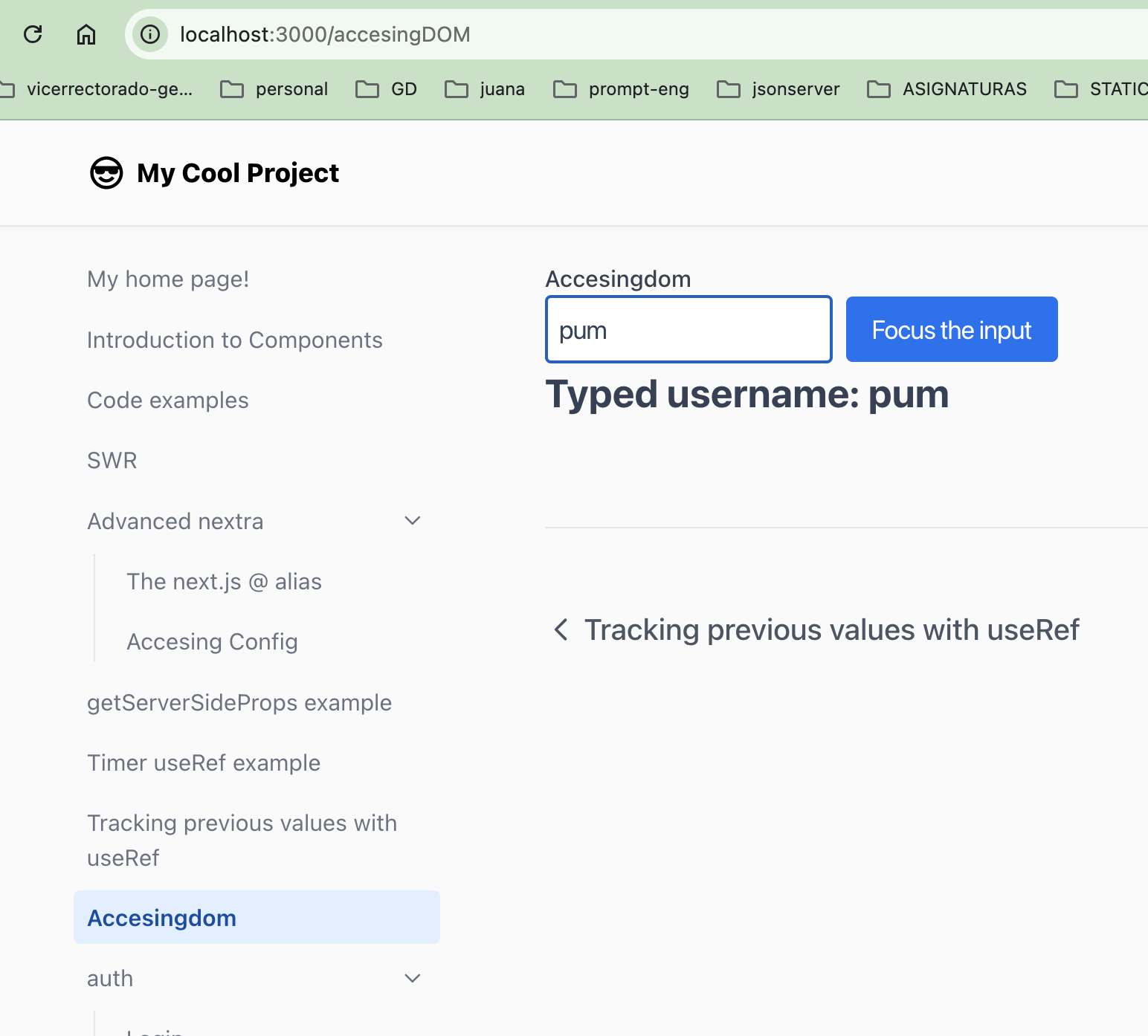Viewport: 1148px width, 1036px height.
Task: Click the Typed username: pum heading
Action: pyautogui.click(x=746, y=394)
